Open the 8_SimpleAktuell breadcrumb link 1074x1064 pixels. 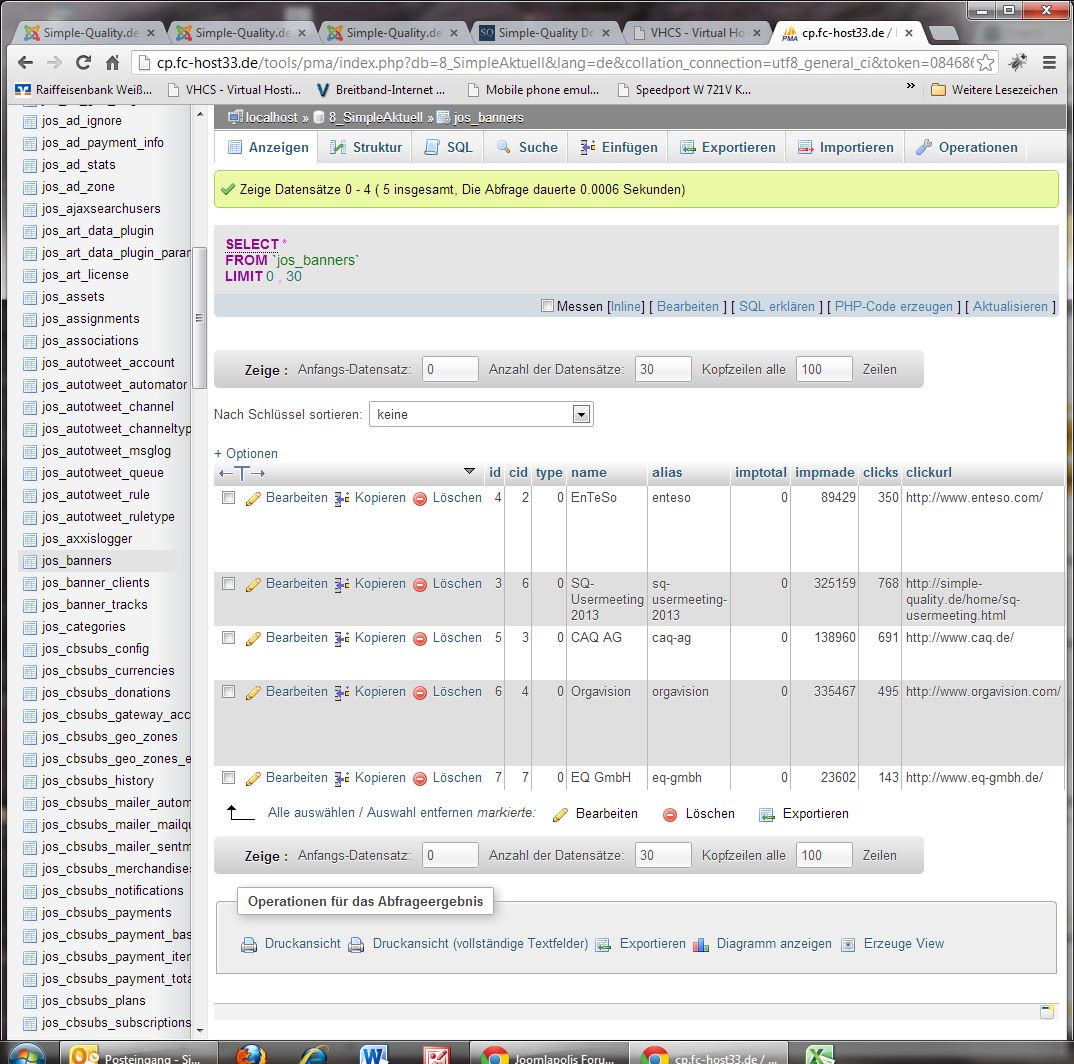(375, 117)
